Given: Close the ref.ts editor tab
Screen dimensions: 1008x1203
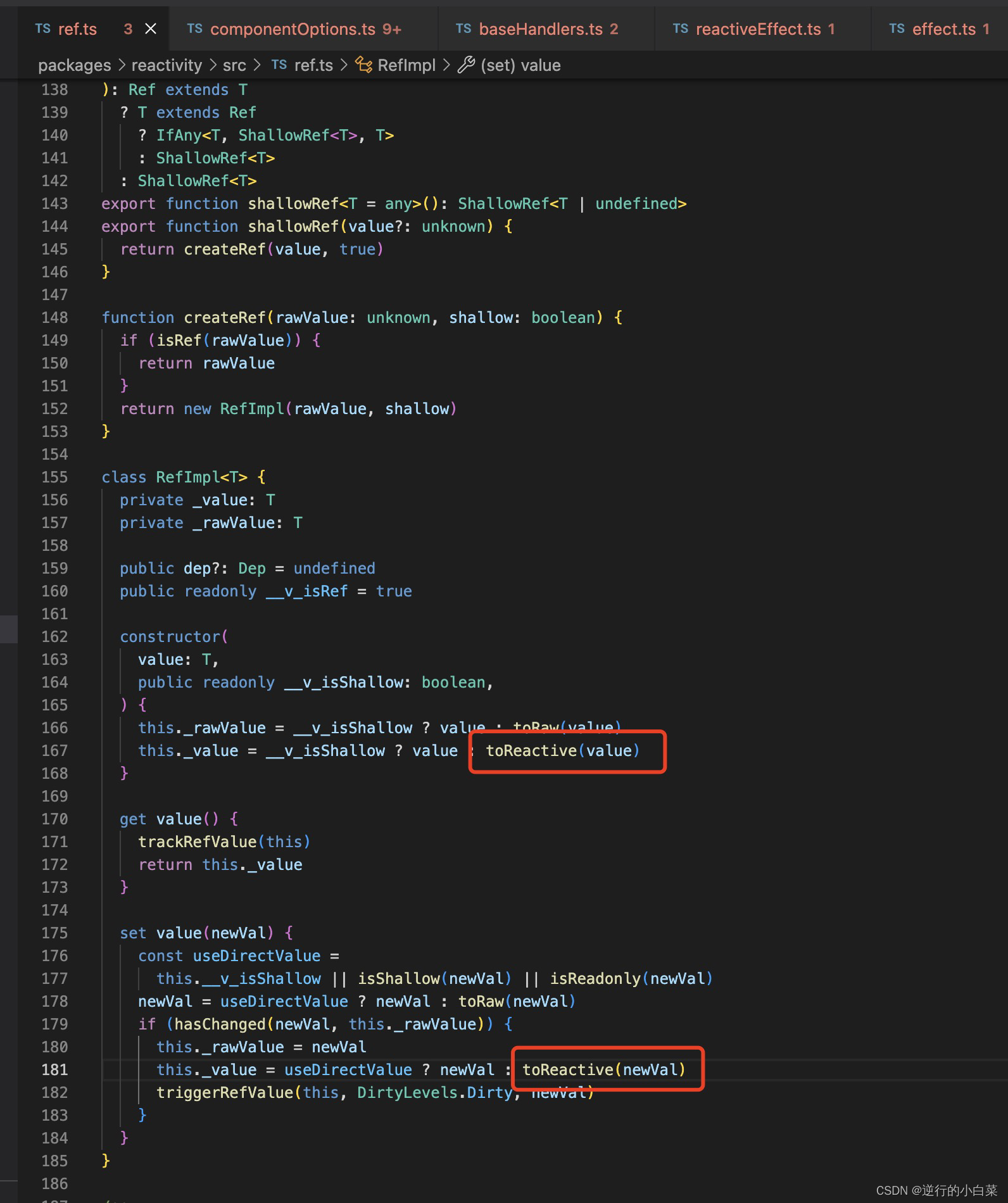Looking at the screenshot, I should pos(151,29).
